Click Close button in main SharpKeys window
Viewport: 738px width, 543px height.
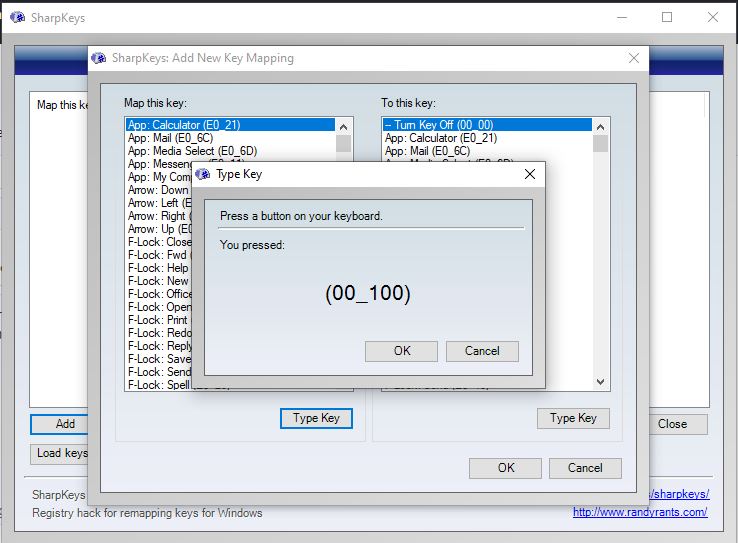(x=678, y=424)
